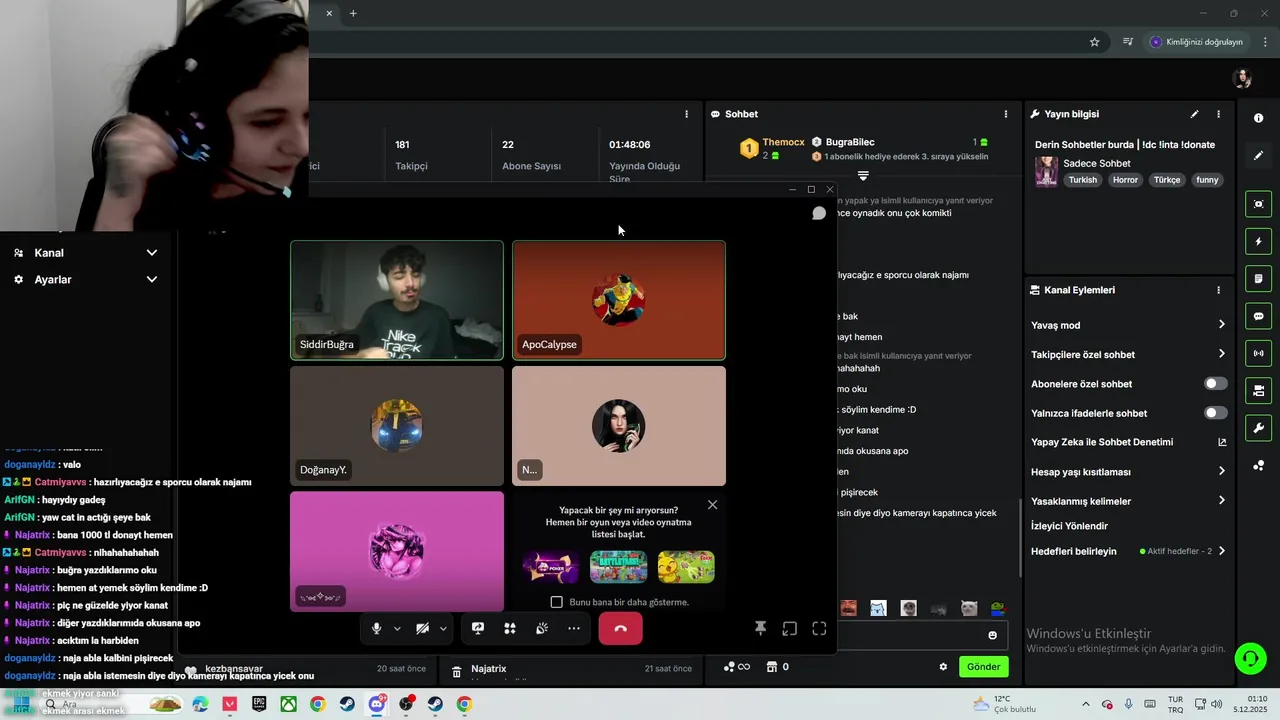
Task: Open Kanal Eylemleri panel three-dot menu
Action: 1218,290
